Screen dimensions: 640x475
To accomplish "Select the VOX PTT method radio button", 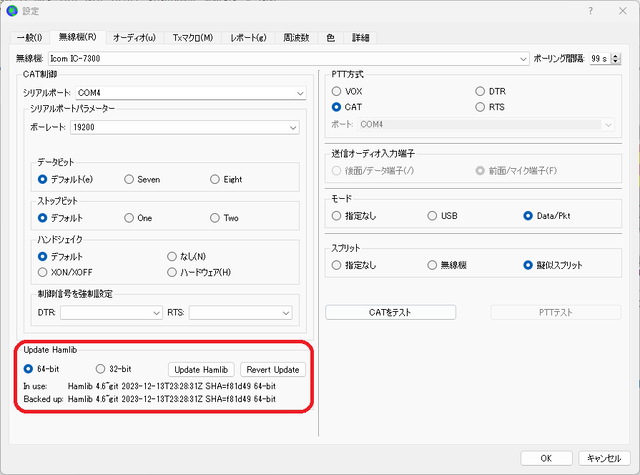I will point(336,91).
